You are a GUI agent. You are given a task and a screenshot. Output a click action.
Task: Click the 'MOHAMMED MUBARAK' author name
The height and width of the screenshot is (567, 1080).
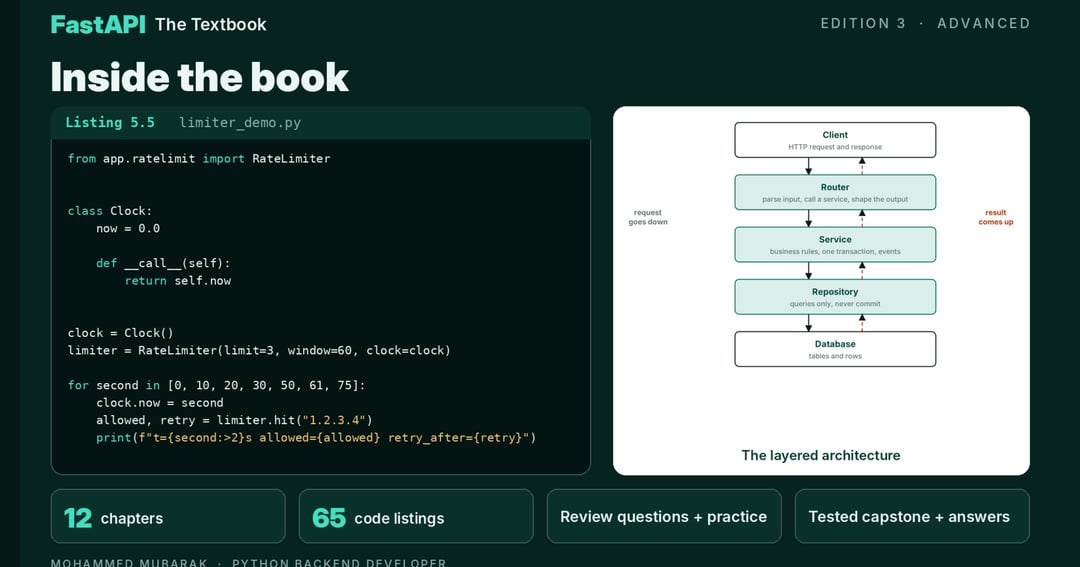point(129,562)
